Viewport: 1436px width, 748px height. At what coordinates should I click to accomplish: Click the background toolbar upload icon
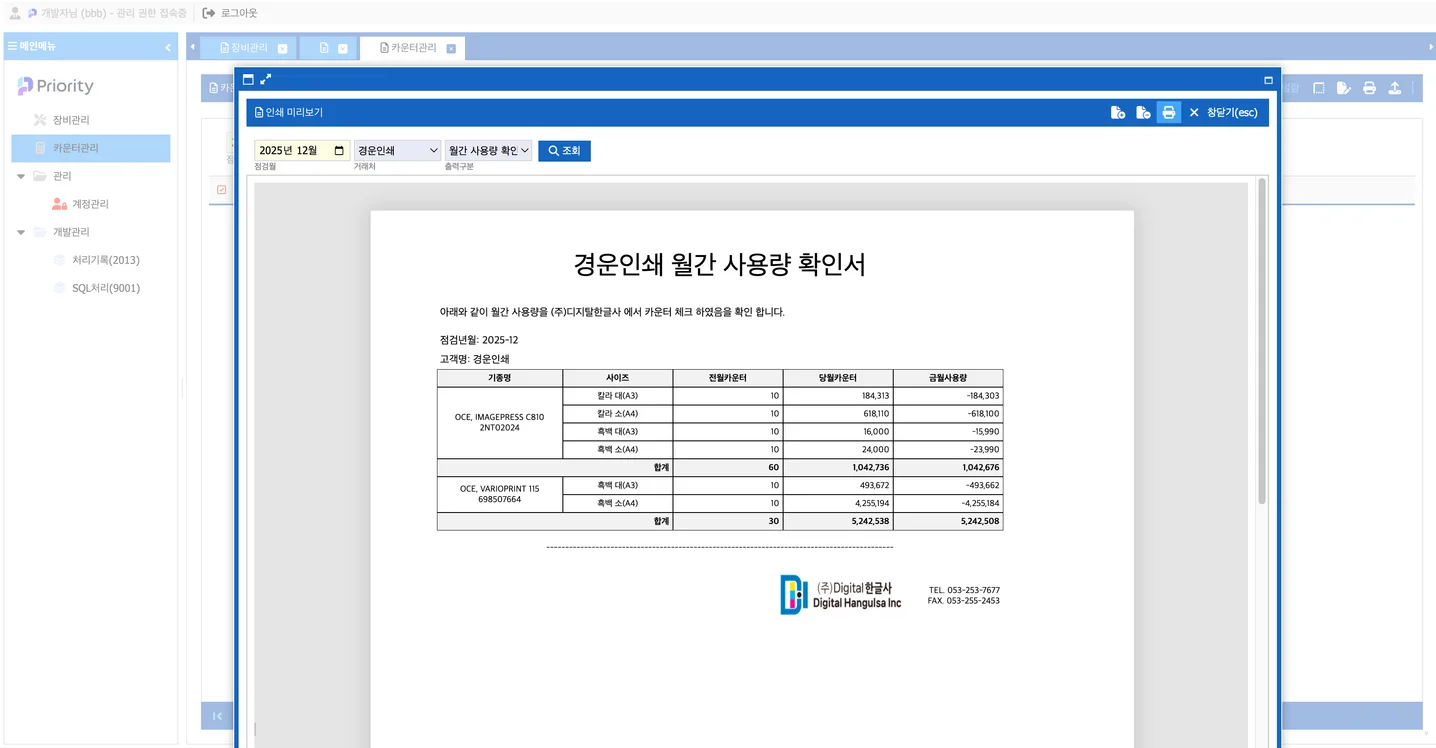click(1395, 88)
